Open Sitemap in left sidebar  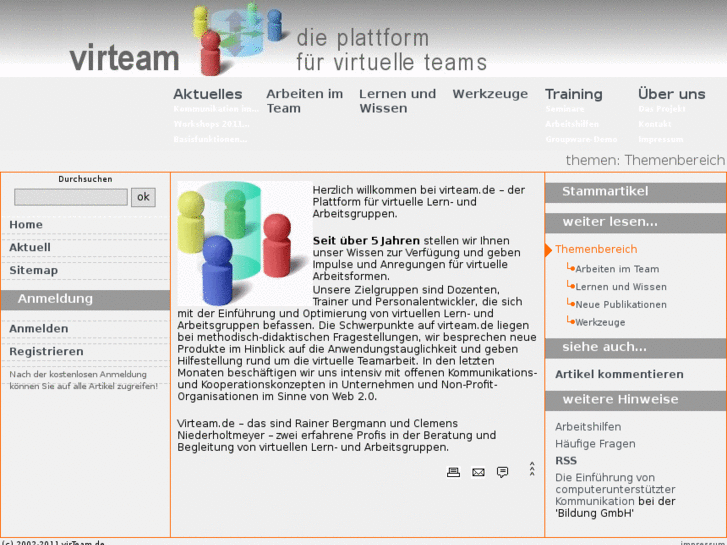[33, 270]
